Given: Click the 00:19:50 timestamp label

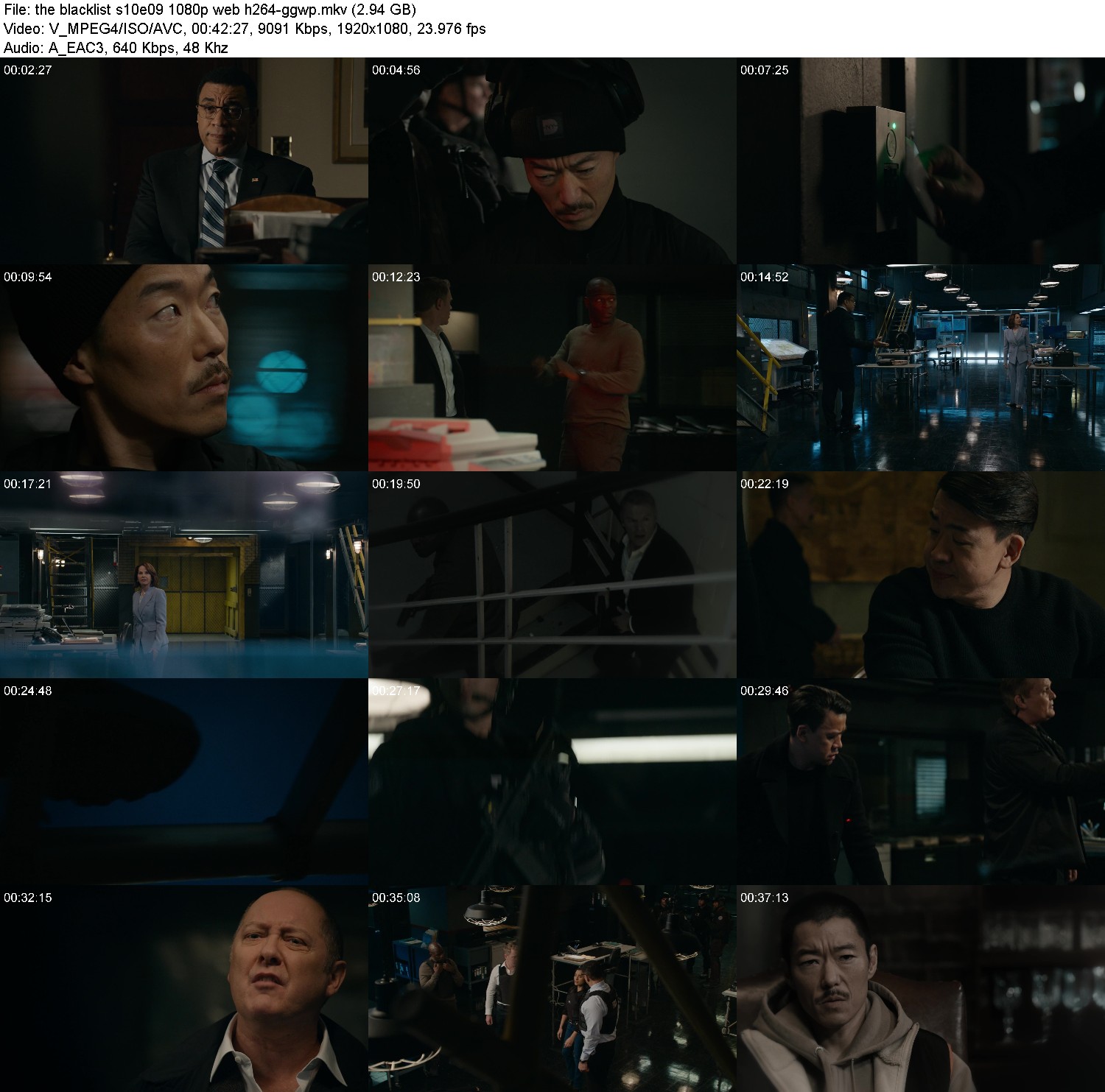Looking at the screenshot, I should 396,484.
